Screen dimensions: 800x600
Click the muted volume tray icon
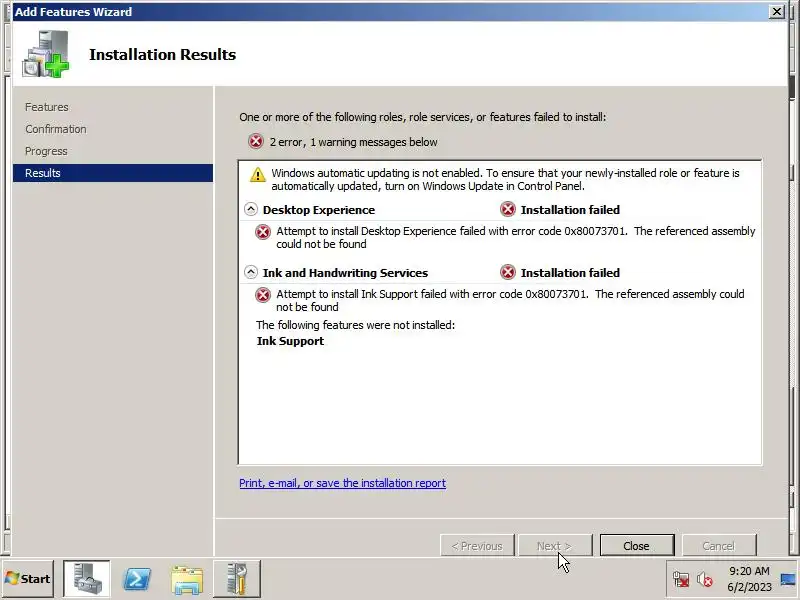click(x=705, y=580)
